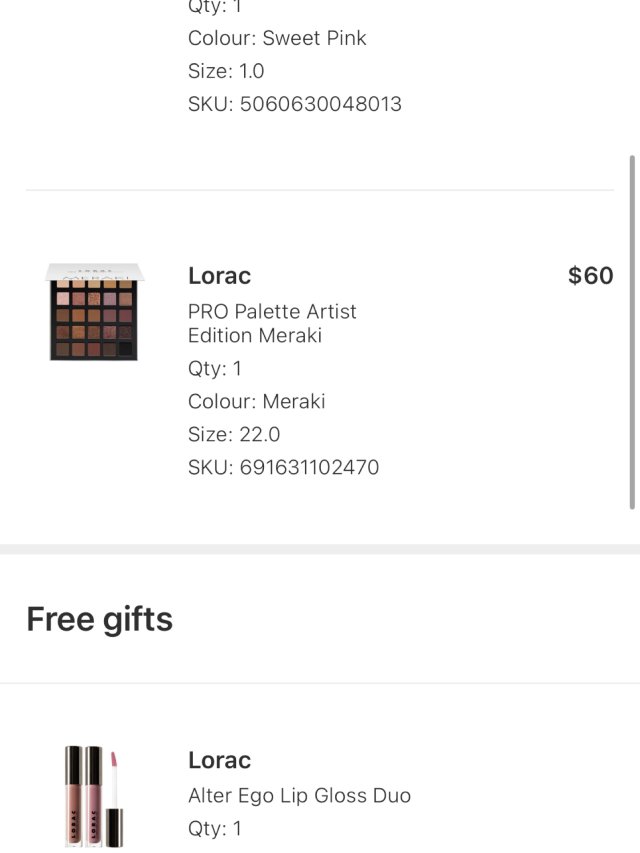Screen dimensions: 640x853
Task: Select the Colour: Sweet Pink line
Action: coord(277,38)
